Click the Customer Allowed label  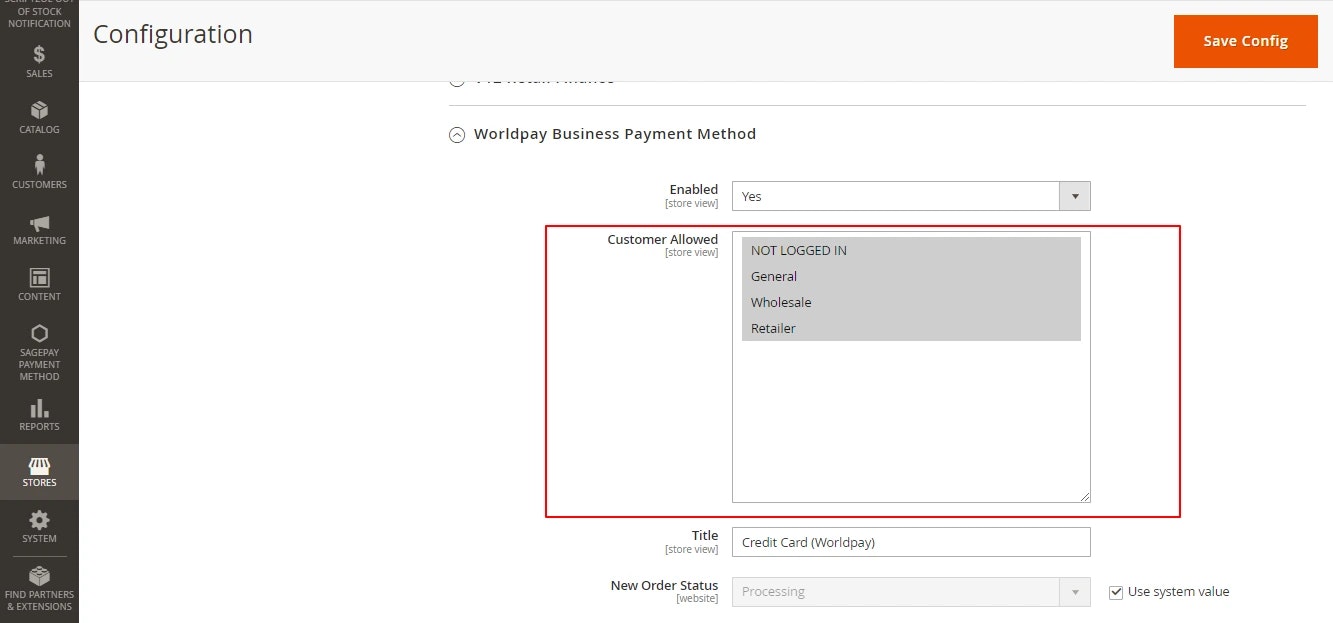tap(662, 239)
